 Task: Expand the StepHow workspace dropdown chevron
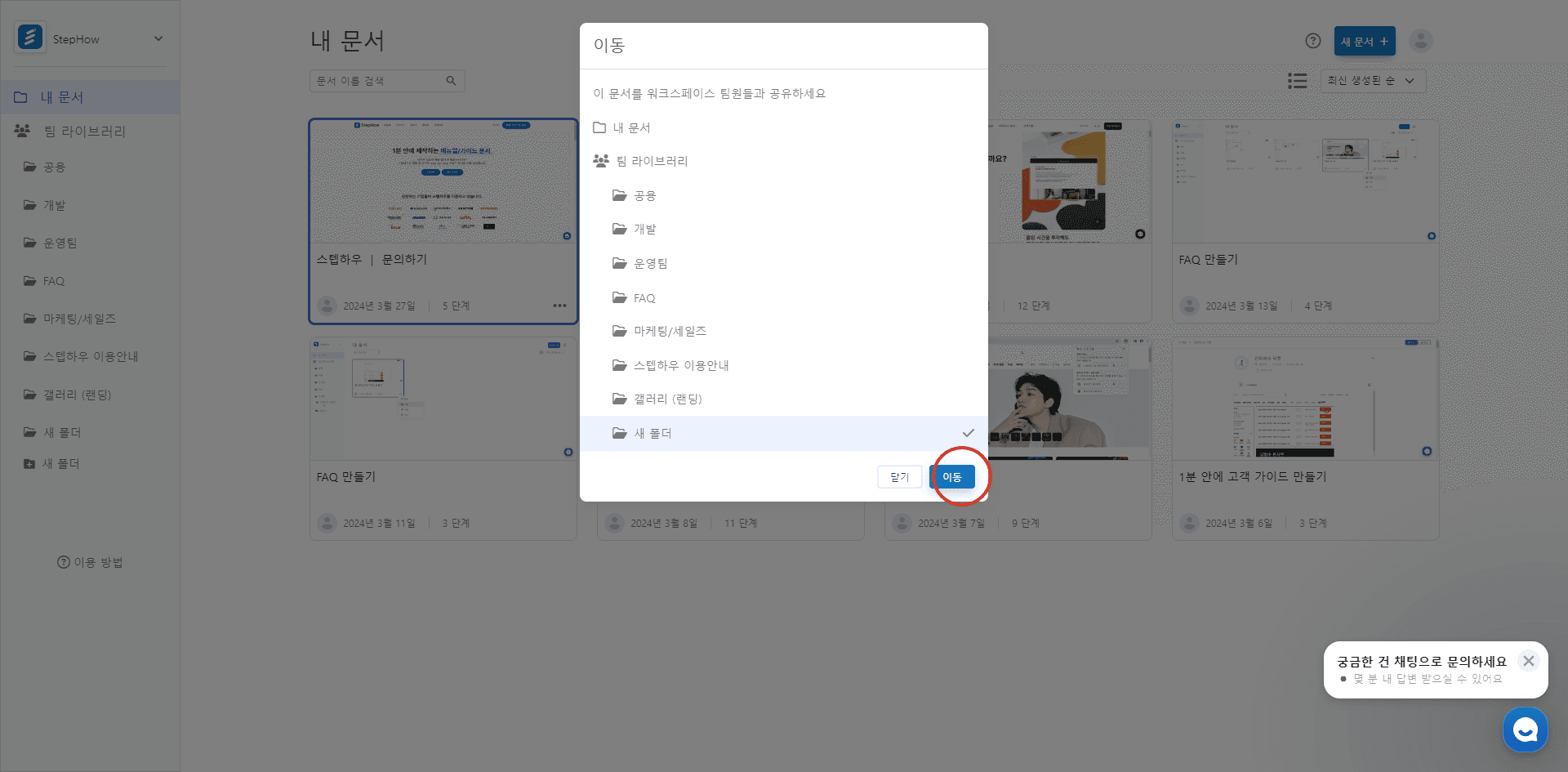(x=158, y=38)
